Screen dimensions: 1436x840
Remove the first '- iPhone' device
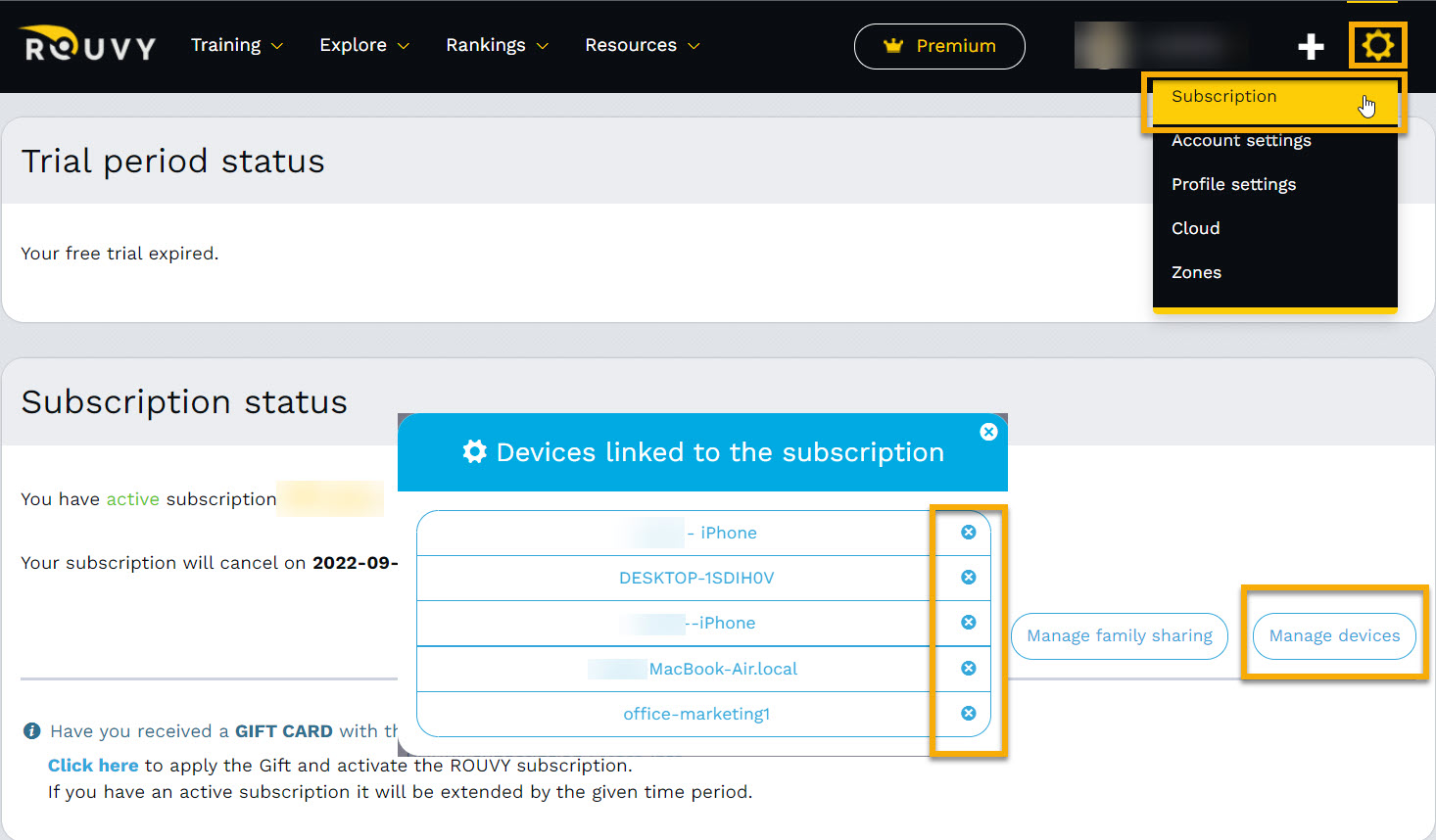(x=969, y=532)
